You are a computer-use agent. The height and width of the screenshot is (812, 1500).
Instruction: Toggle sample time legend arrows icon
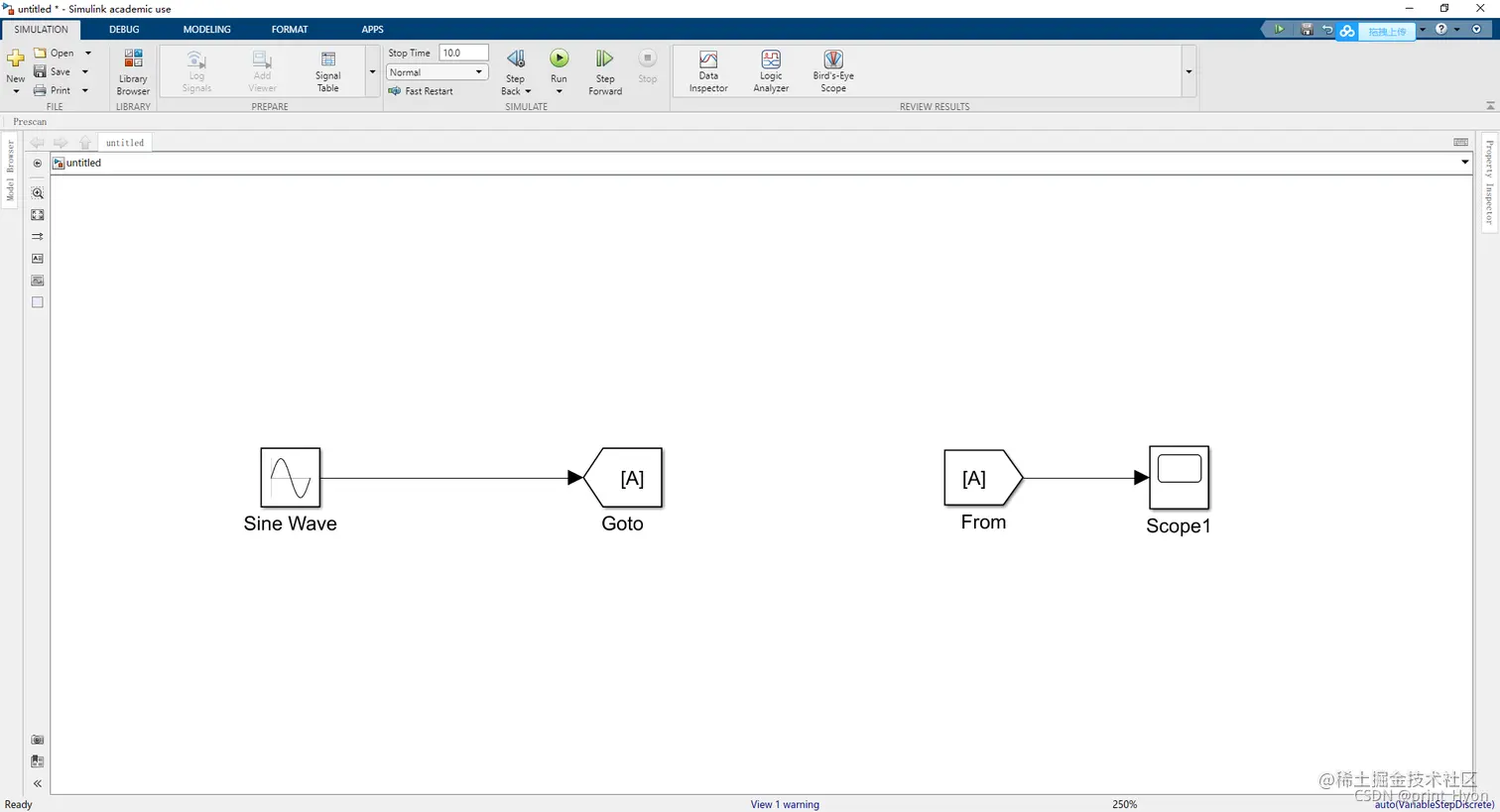tap(38, 237)
